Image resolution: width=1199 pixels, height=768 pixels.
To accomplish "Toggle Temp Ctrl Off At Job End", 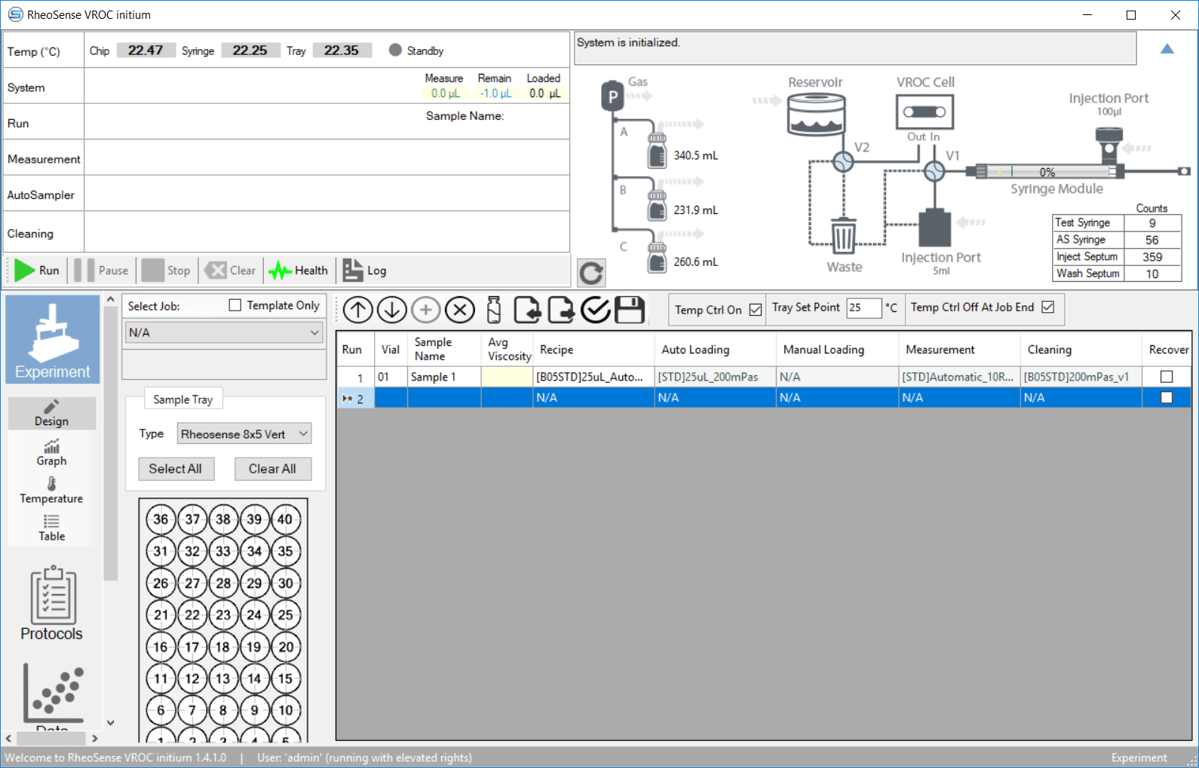I will tap(1048, 307).
